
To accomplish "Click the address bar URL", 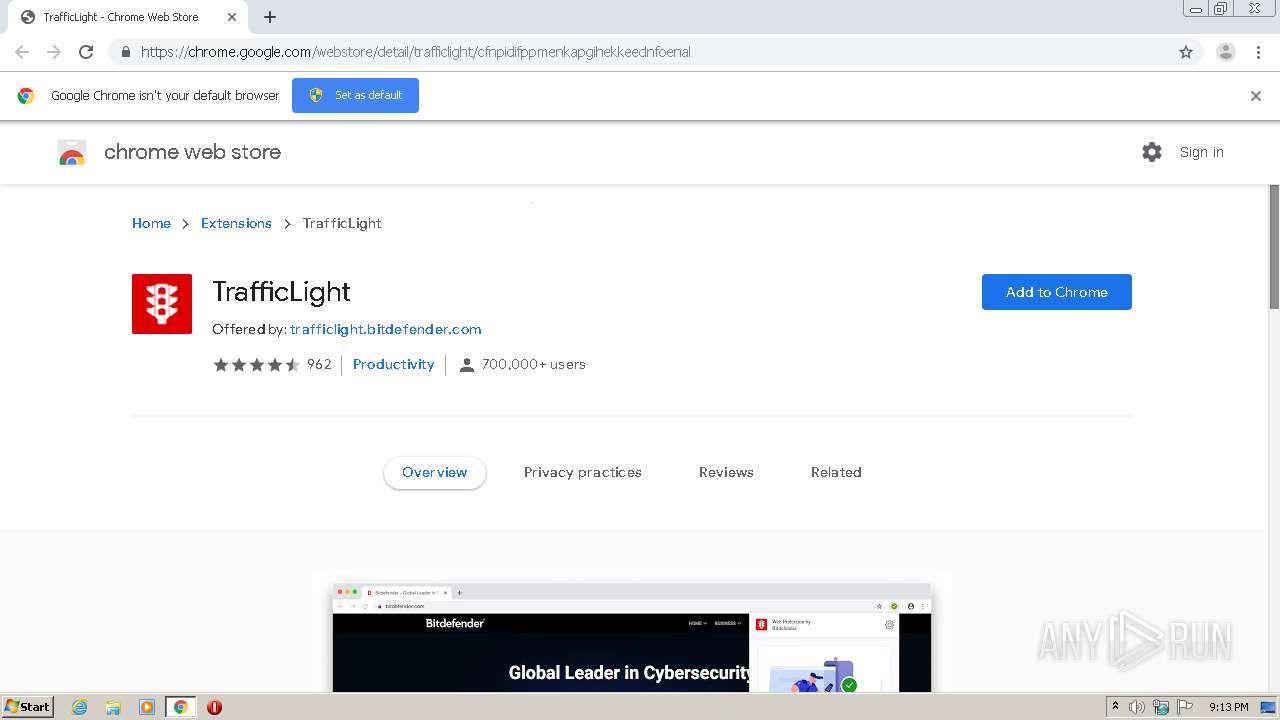I will (415, 52).
